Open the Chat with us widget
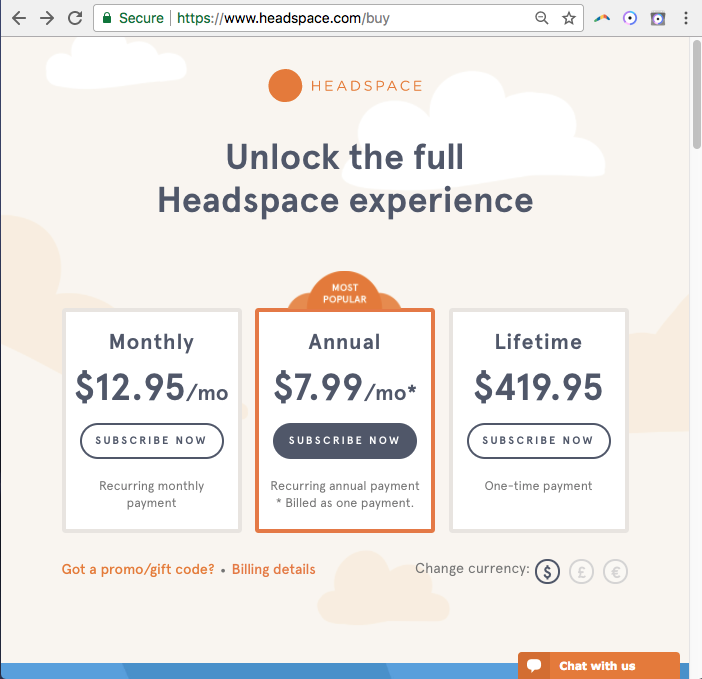Screen dimensions: 702x679 click(x=599, y=666)
